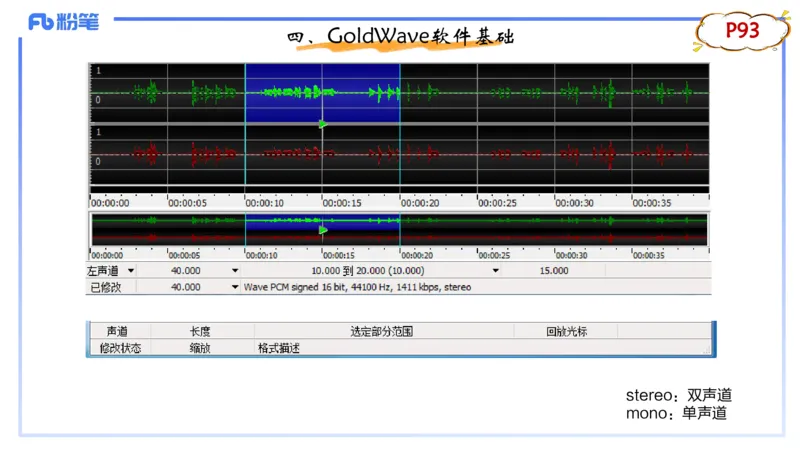800x450 pixels.
Task: Click the 00:00:00 label on main timeline
Action: pyautogui.click(x=110, y=203)
